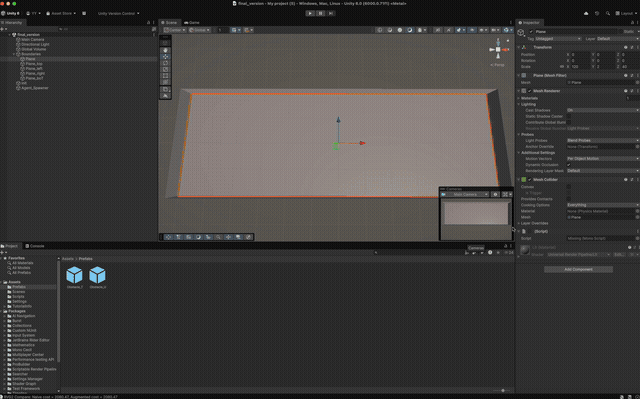Open the Cast Shadows dropdown
The image size is (640, 399).
603,110
